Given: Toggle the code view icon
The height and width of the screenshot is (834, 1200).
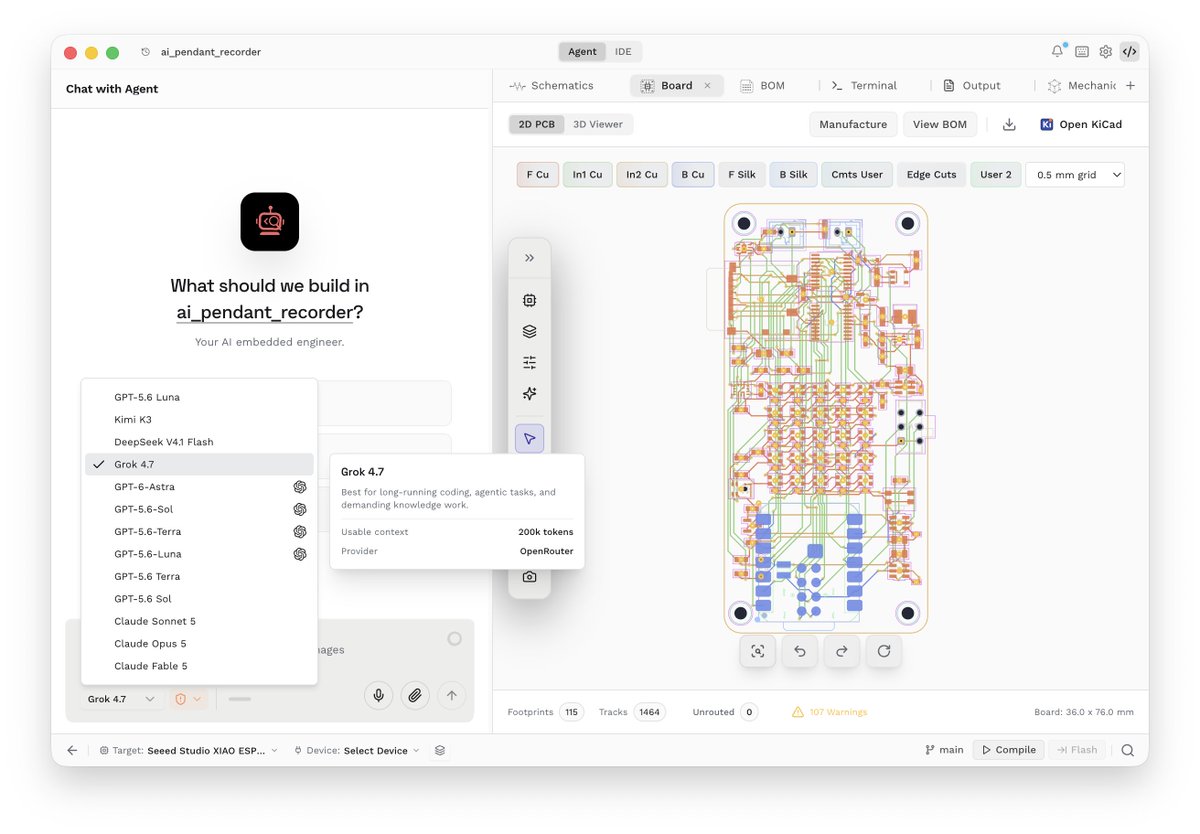Looking at the screenshot, I should coord(1129,52).
